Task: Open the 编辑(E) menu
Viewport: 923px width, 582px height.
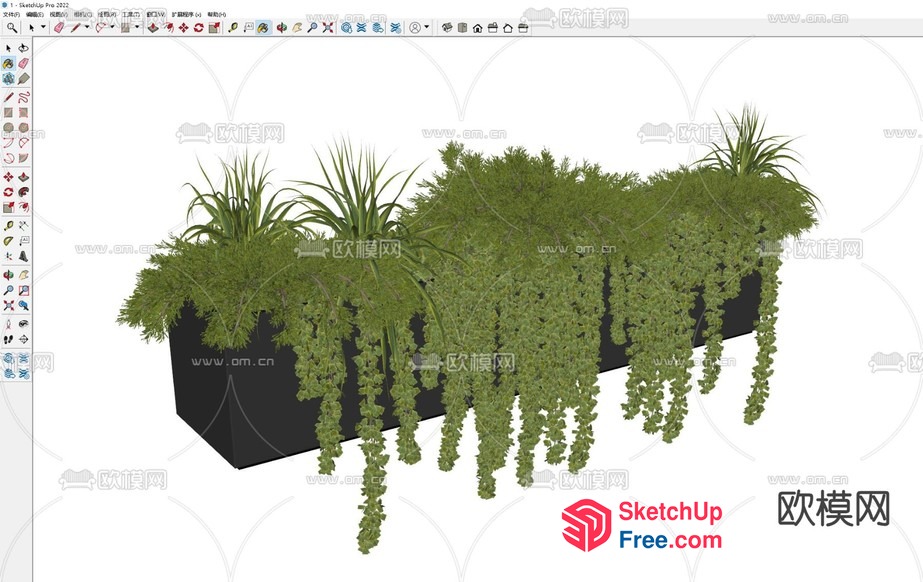Action: [35, 14]
